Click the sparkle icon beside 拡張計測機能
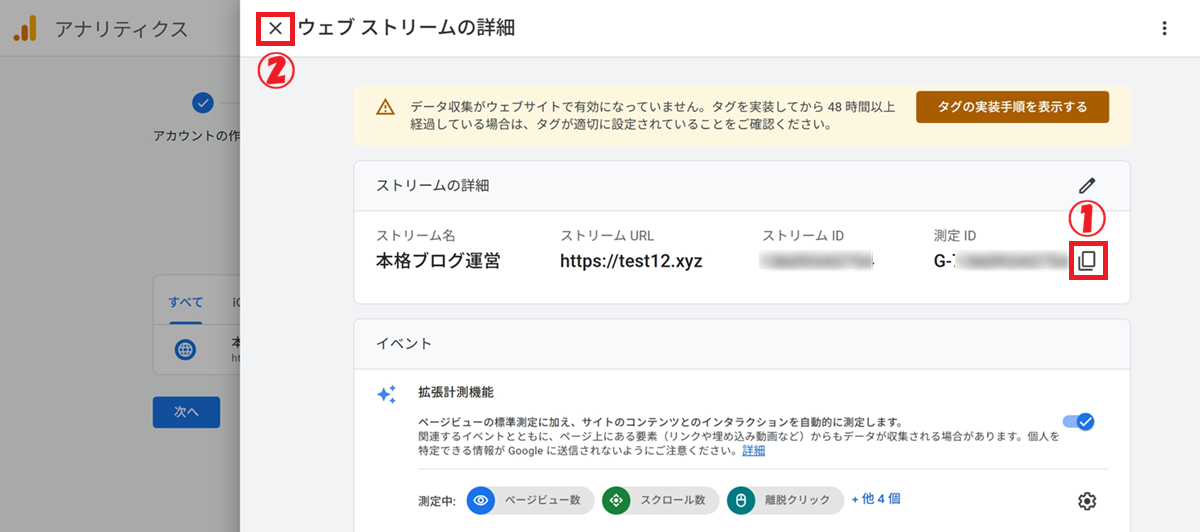This screenshot has width=1200, height=532. pos(386,394)
